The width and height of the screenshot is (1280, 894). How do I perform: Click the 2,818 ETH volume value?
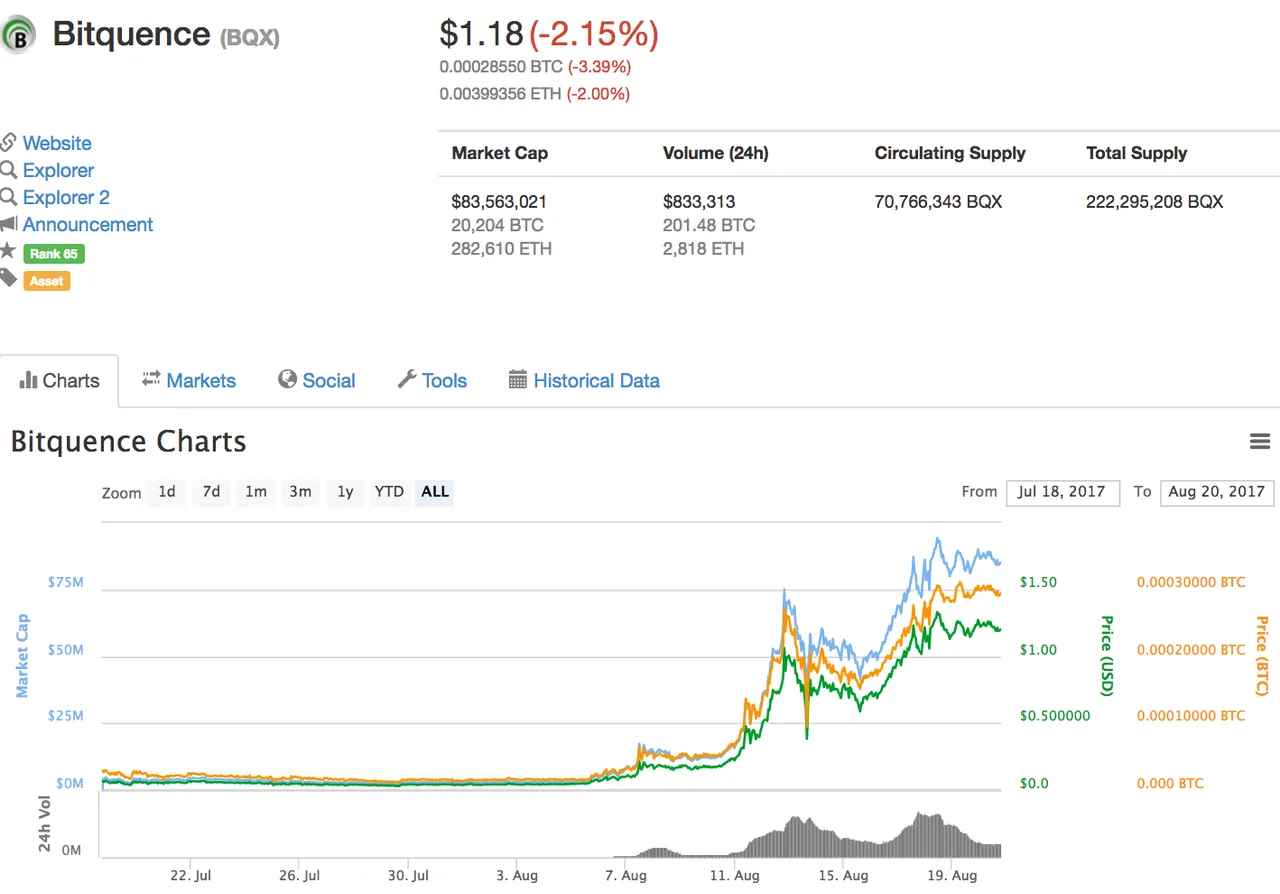point(703,248)
